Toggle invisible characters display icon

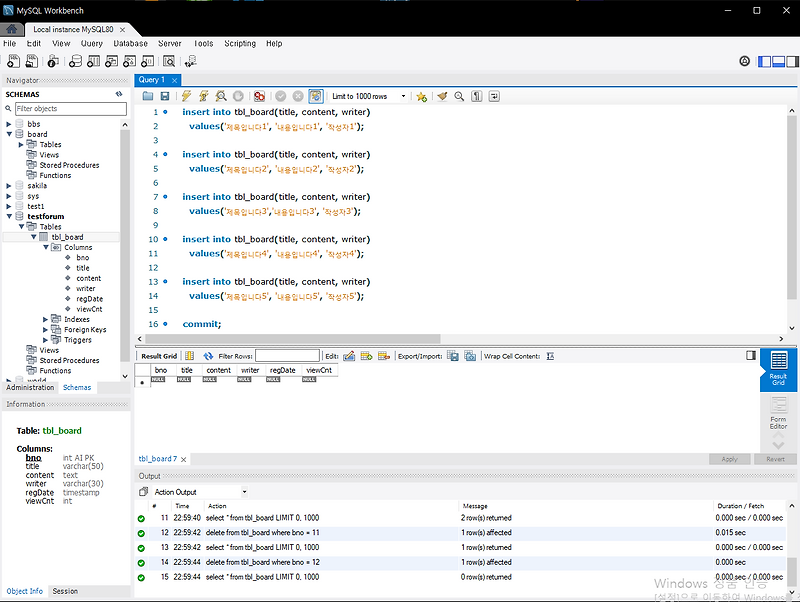(477, 96)
